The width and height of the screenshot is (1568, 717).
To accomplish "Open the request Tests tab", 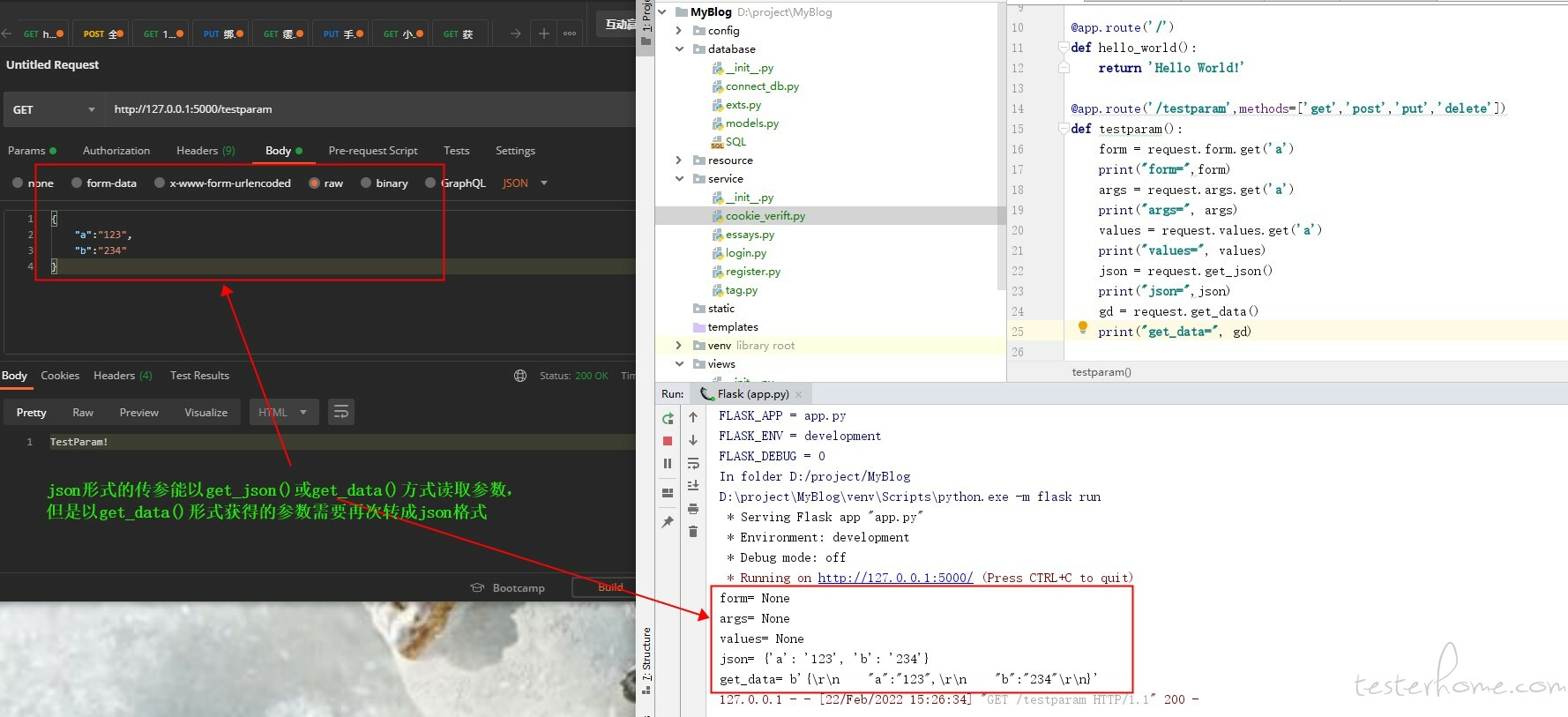I will coord(457,151).
